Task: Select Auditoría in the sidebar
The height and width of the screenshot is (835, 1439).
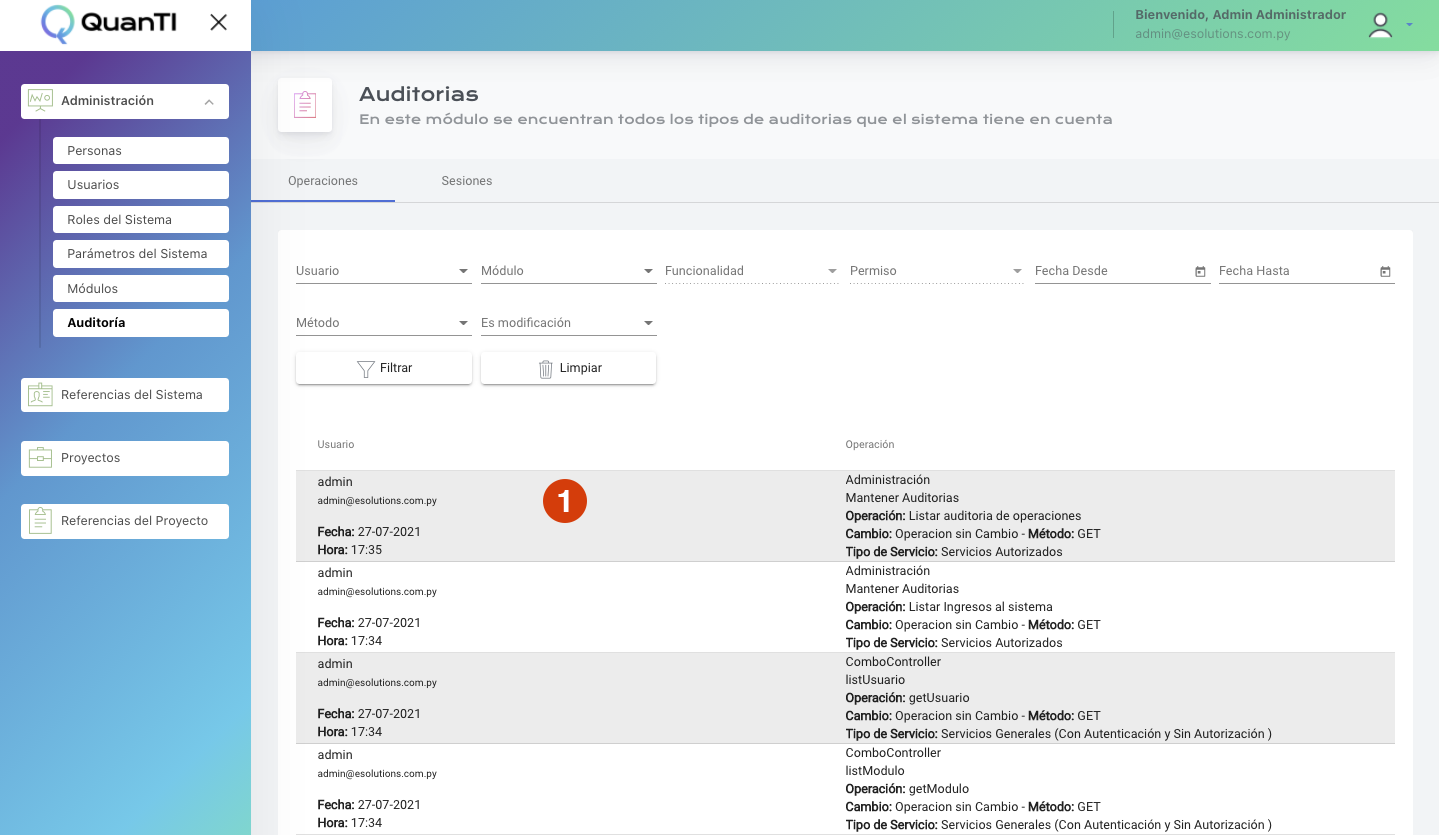Action: click(141, 323)
